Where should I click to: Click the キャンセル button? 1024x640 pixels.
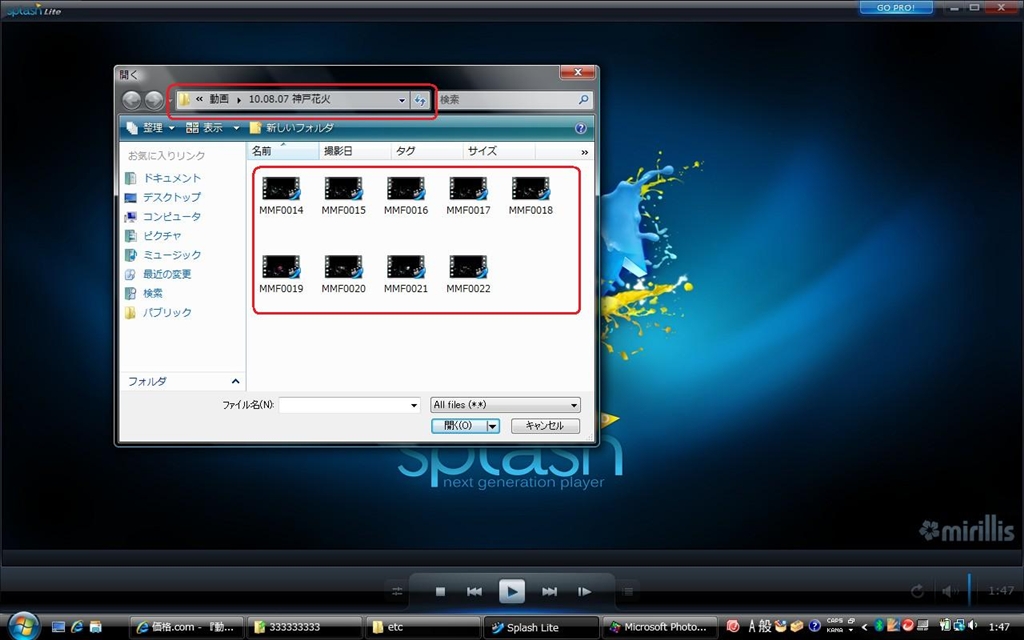pyautogui.click(x=545, y=426)
